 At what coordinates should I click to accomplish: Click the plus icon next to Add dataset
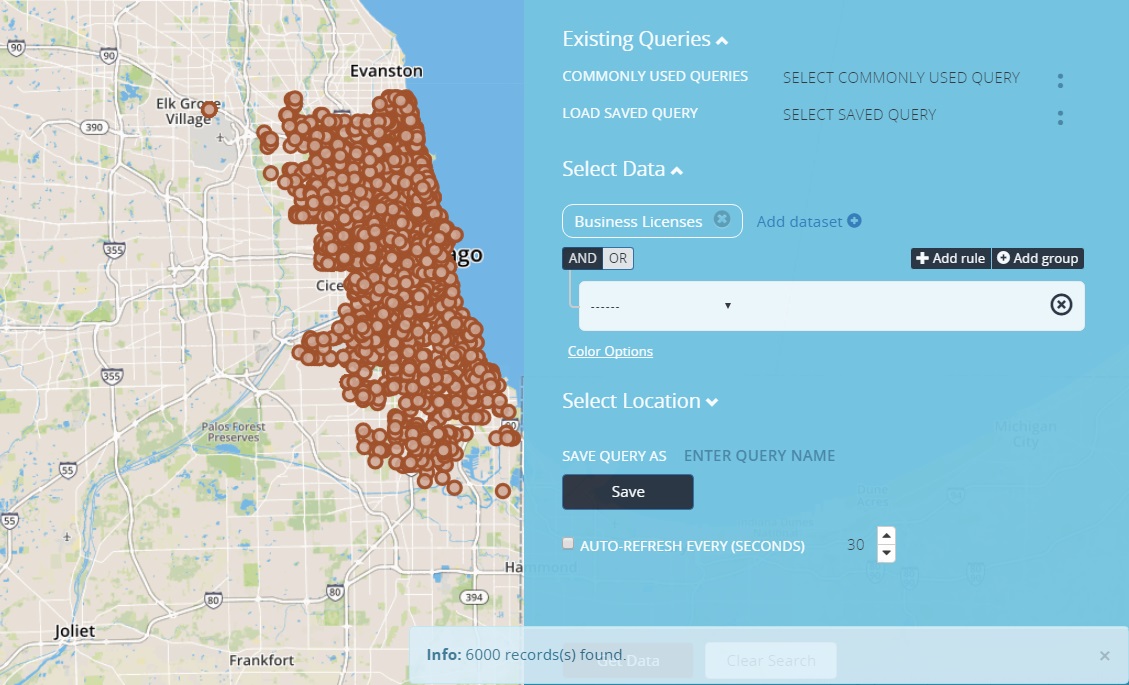(x=854, y=221)
